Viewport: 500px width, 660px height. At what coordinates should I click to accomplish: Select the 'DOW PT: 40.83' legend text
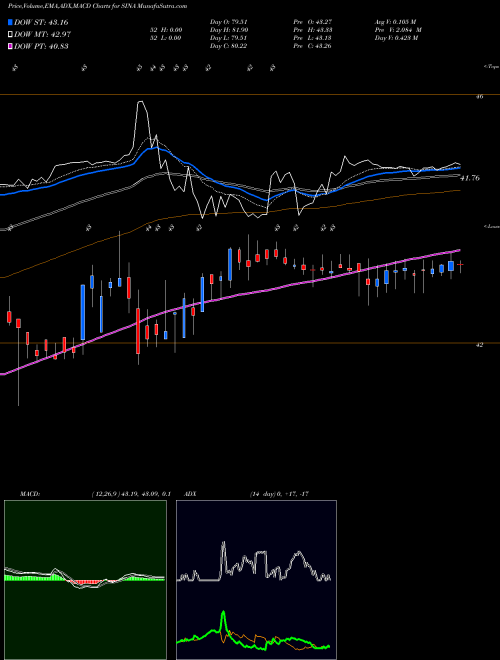[x=41, y=46]
